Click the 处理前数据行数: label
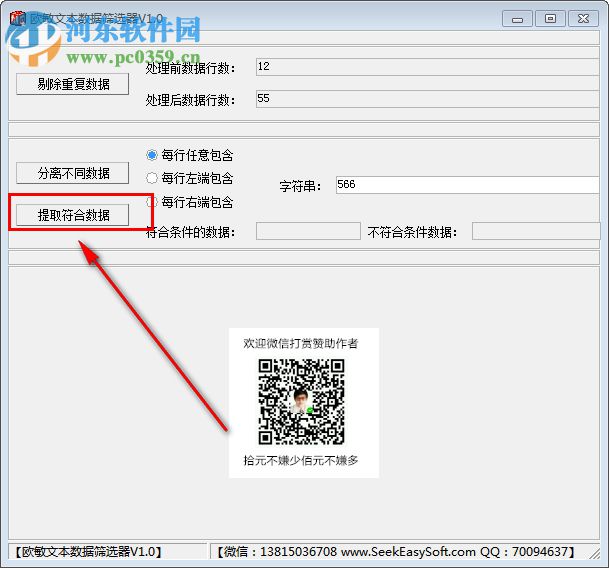The width and height of the screenshot is (609, 568). 190,68
